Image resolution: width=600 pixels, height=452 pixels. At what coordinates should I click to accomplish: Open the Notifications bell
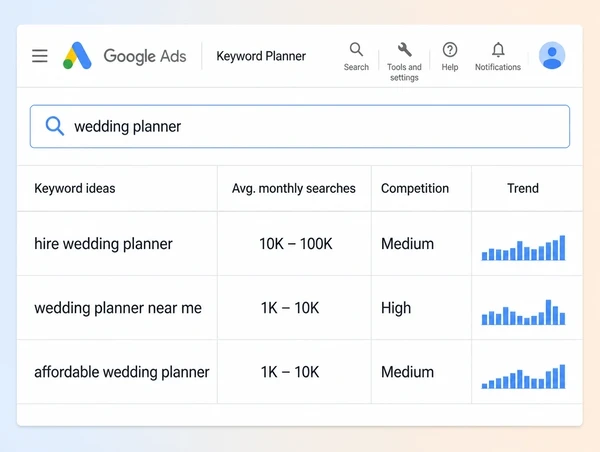[x=498, y=57]
